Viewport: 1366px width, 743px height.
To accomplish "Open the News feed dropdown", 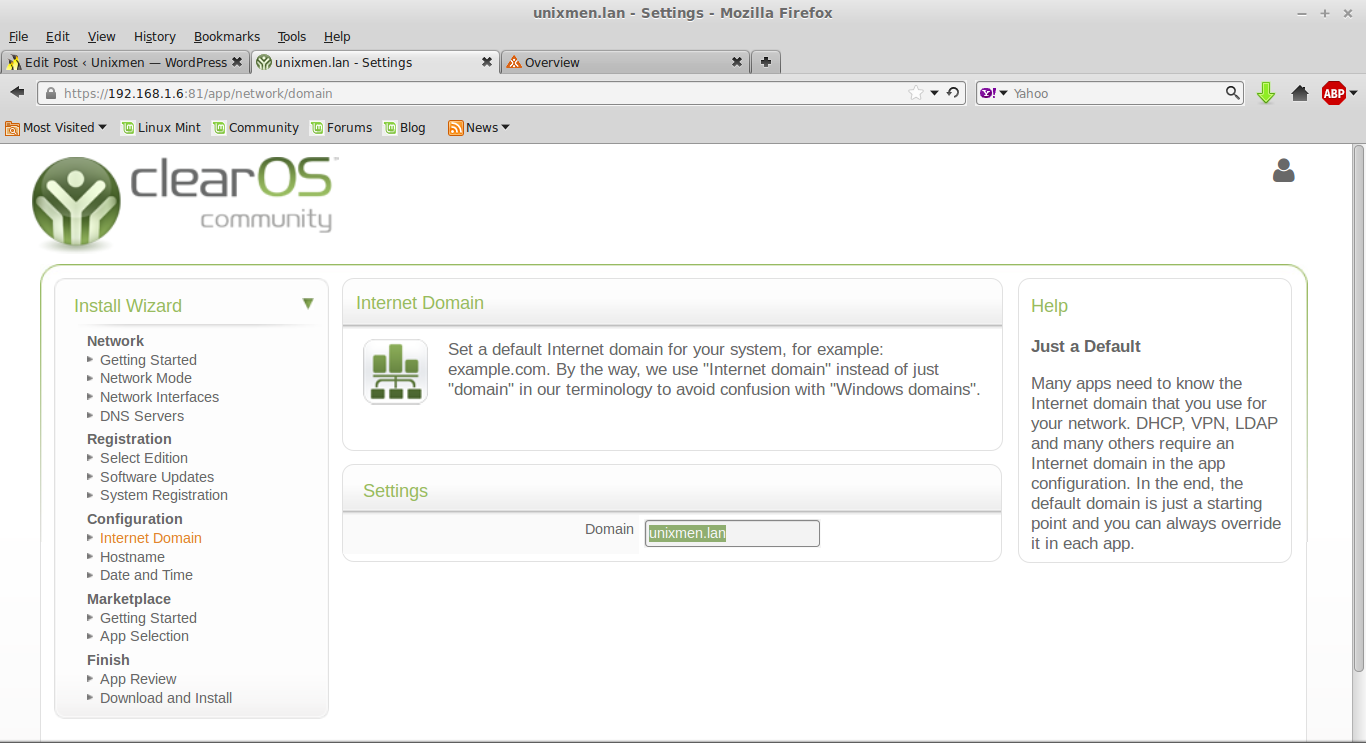I will pyautogui.click(x=479, y=127).
